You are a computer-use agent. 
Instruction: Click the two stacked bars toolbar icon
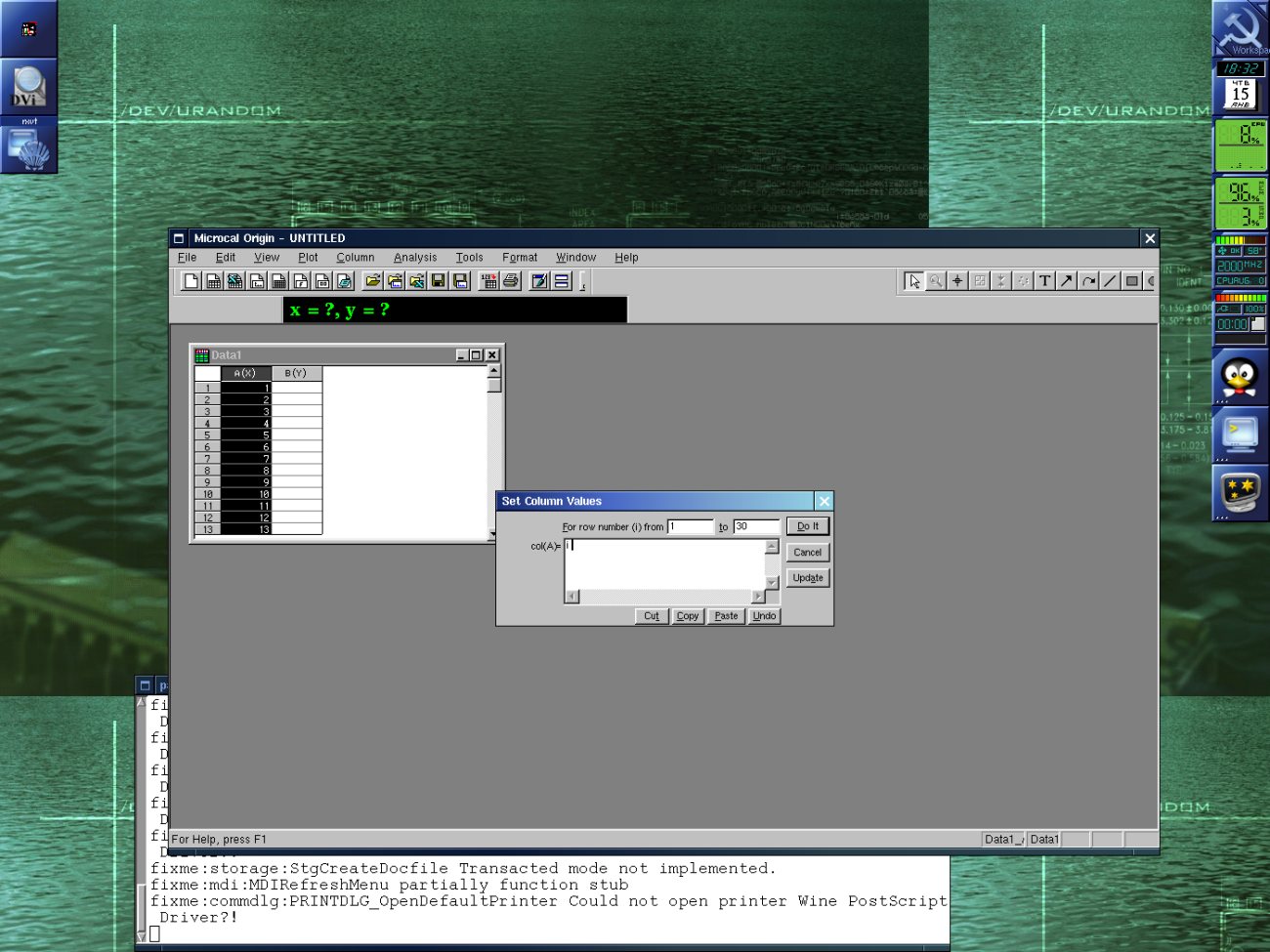(561, 281)
